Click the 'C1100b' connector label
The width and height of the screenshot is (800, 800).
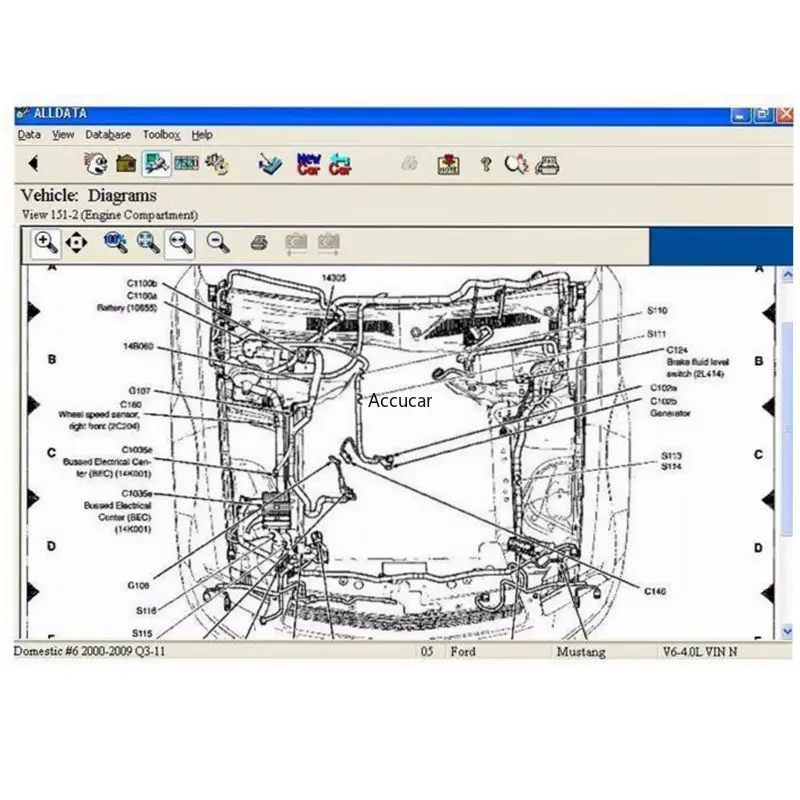pyautogui.click(x=142, y=283)
